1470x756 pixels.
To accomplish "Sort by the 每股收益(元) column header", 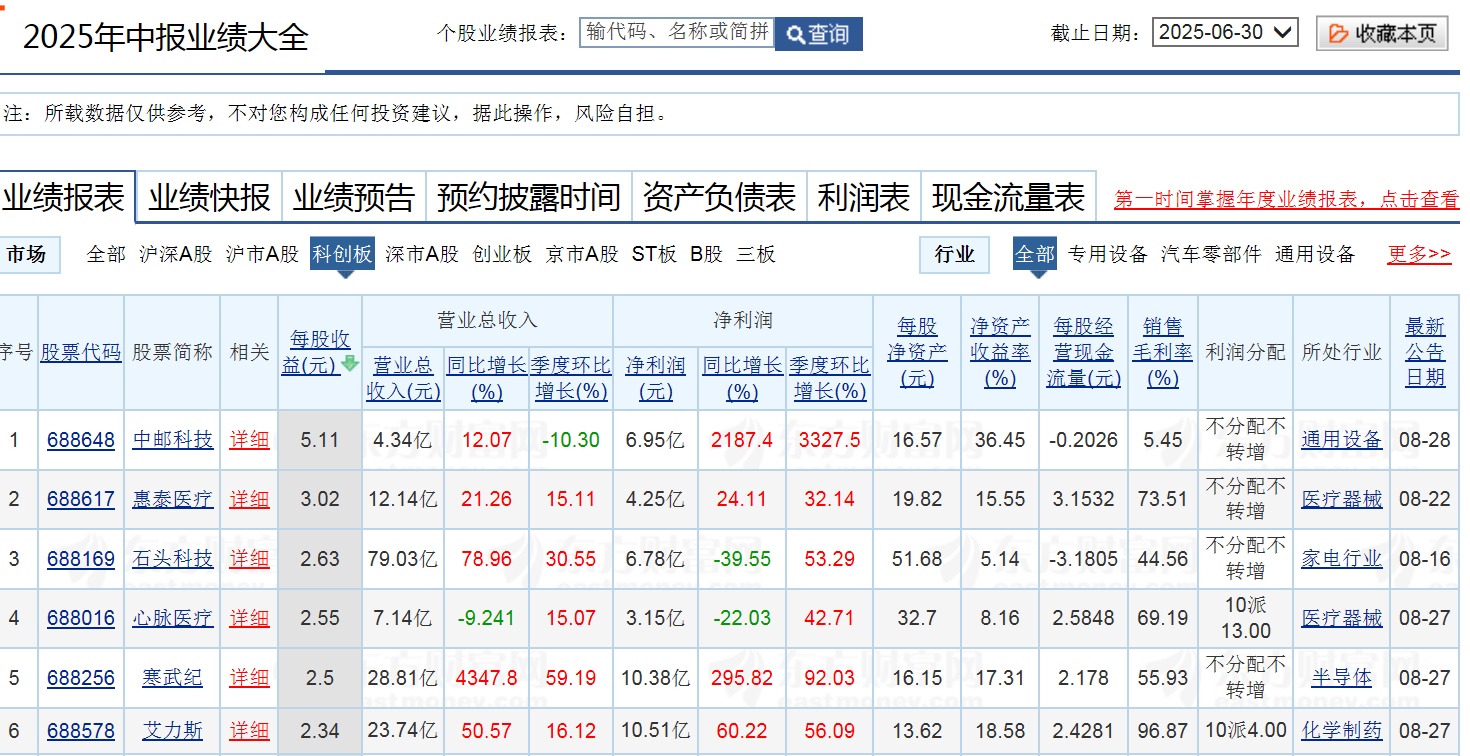I will 314,352.
